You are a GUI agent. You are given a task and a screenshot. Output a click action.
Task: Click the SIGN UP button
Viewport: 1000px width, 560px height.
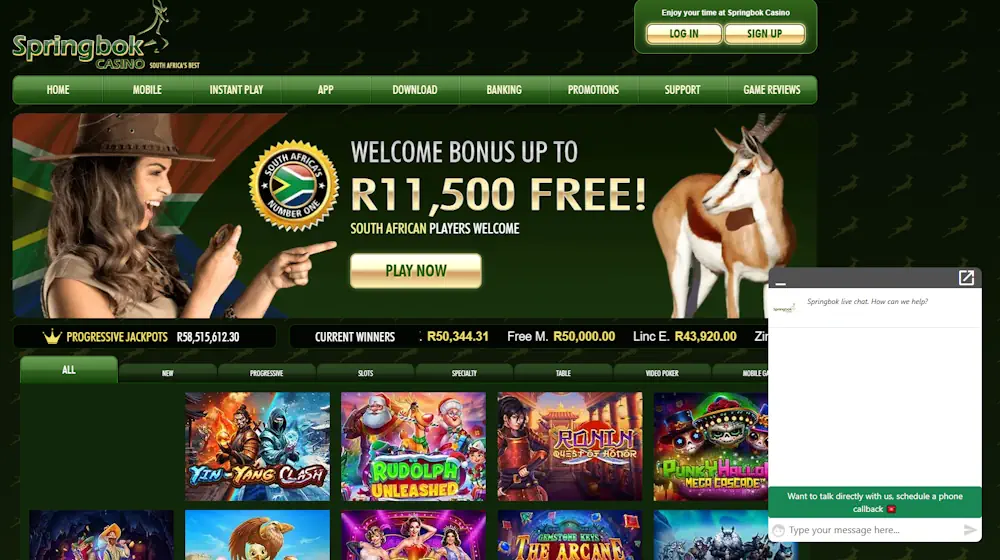(764, 34)
